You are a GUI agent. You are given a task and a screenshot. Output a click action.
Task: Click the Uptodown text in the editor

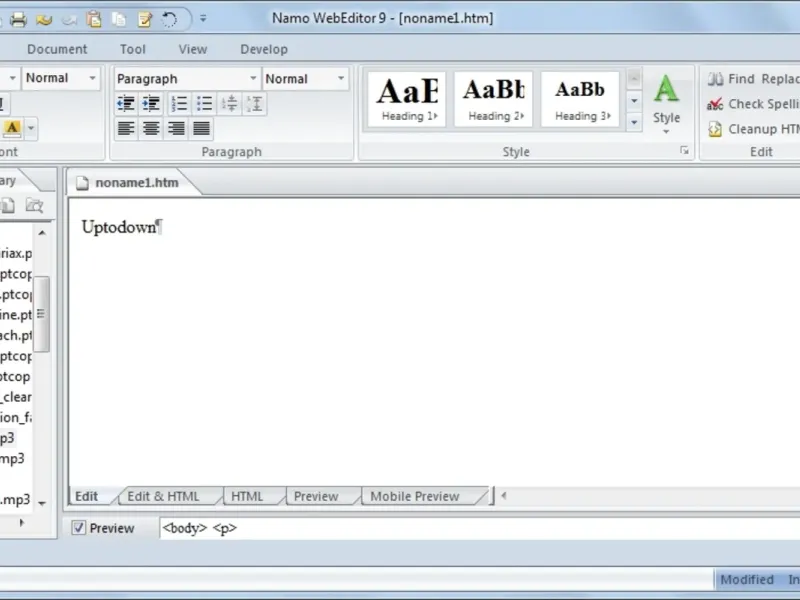point(119,227)
